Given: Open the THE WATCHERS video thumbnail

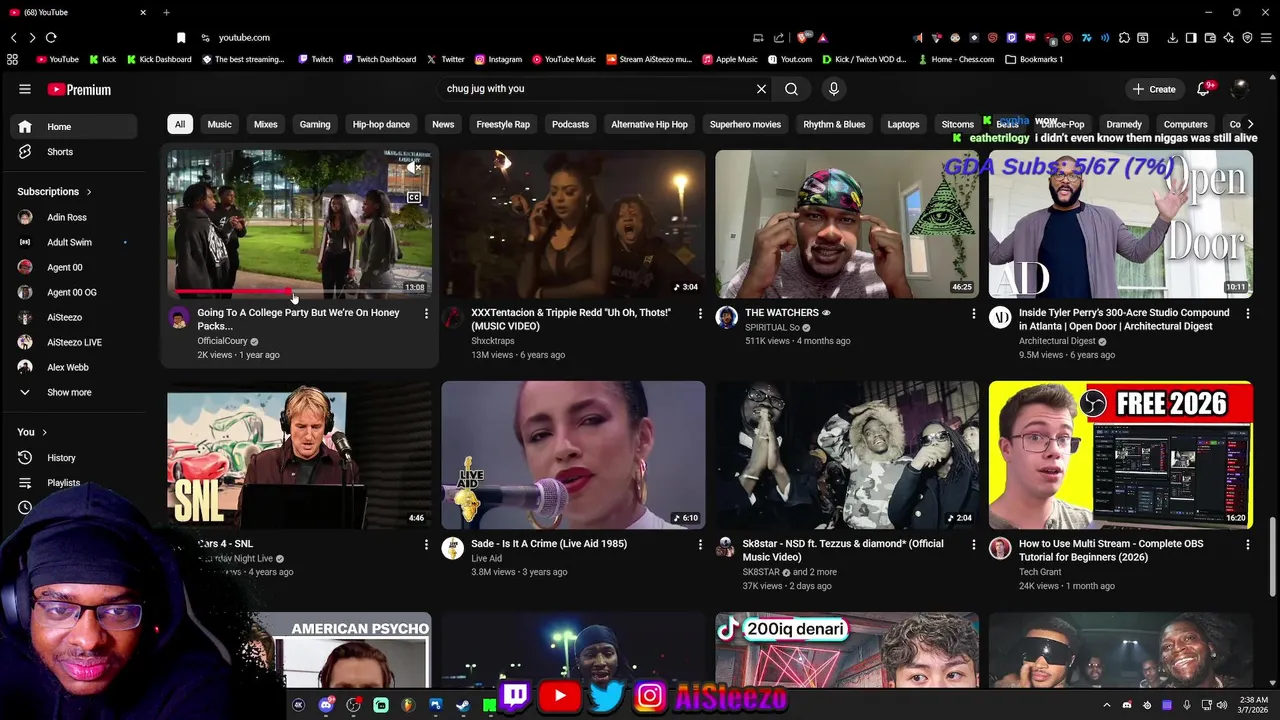Looking at the screenshot, I should (847, 224).
